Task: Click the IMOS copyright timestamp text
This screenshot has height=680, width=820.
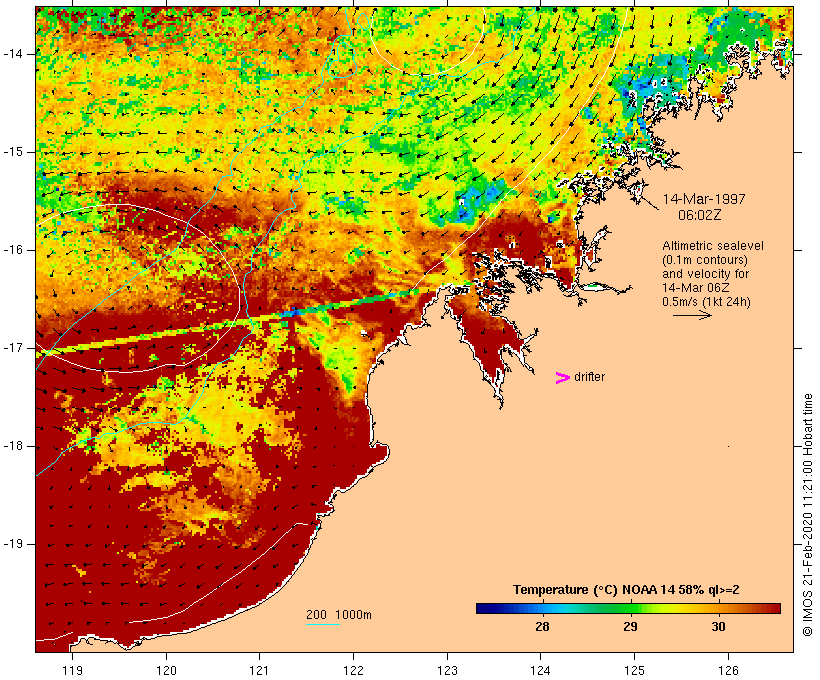Action: 807,515
